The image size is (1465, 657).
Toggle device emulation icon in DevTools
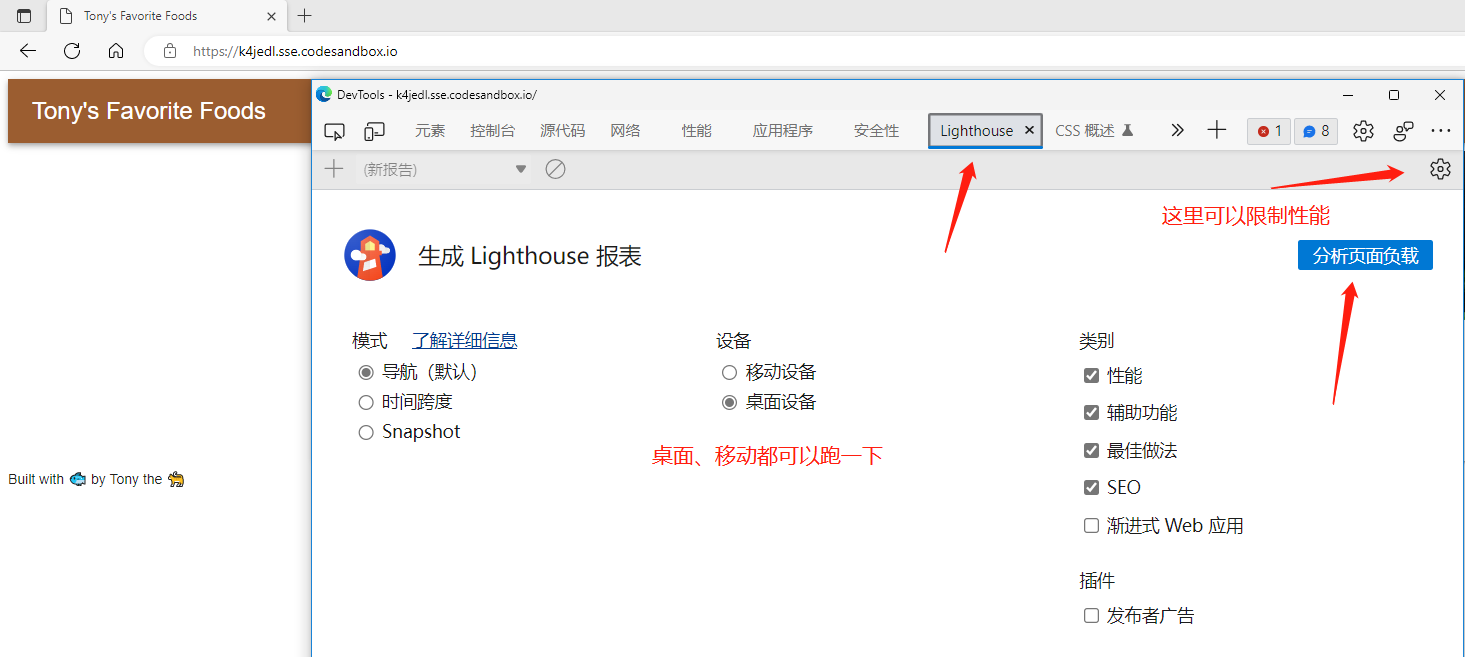pyautogui.click(x=375, y=131)
